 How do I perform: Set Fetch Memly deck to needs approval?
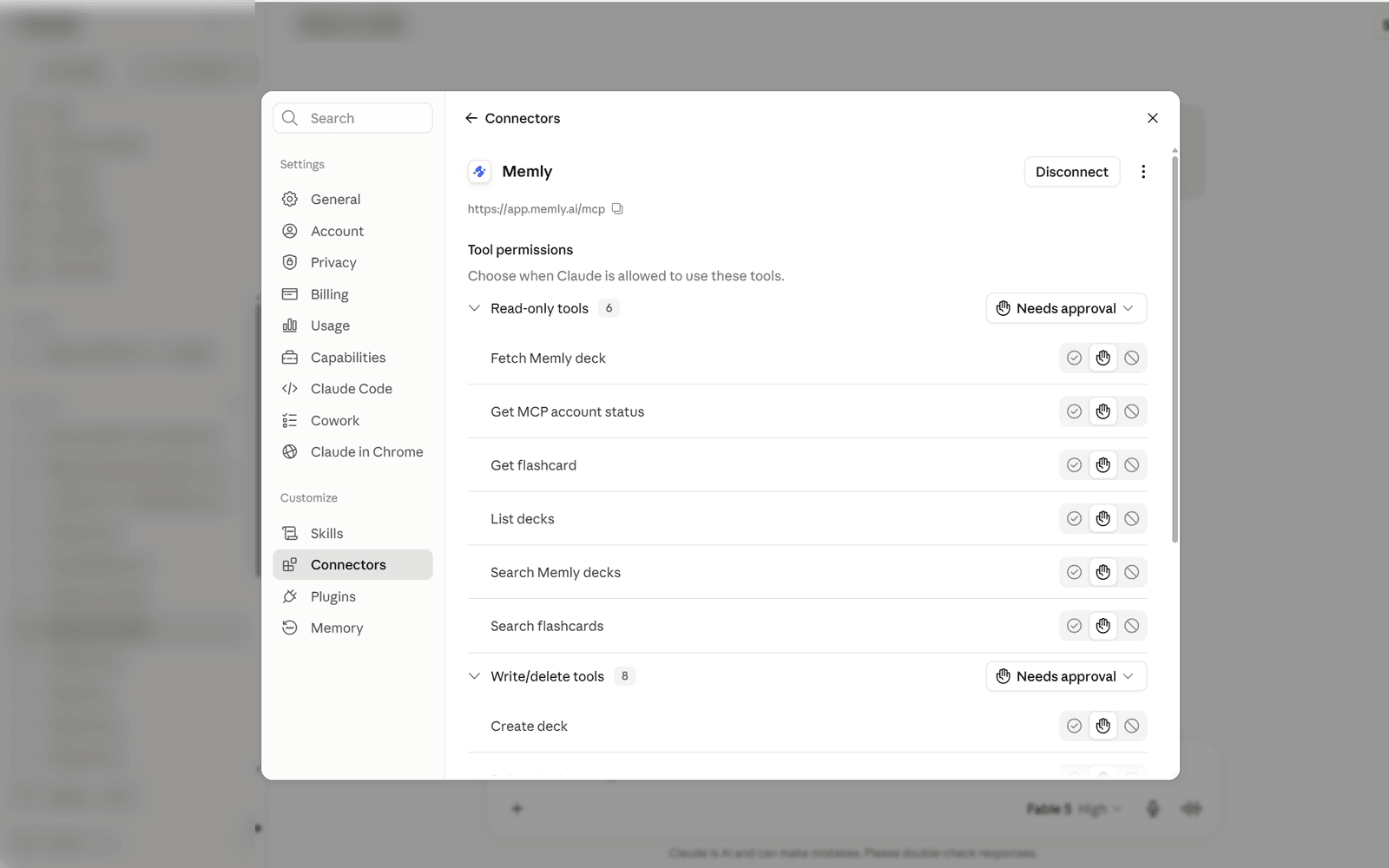coord(1103,358)
